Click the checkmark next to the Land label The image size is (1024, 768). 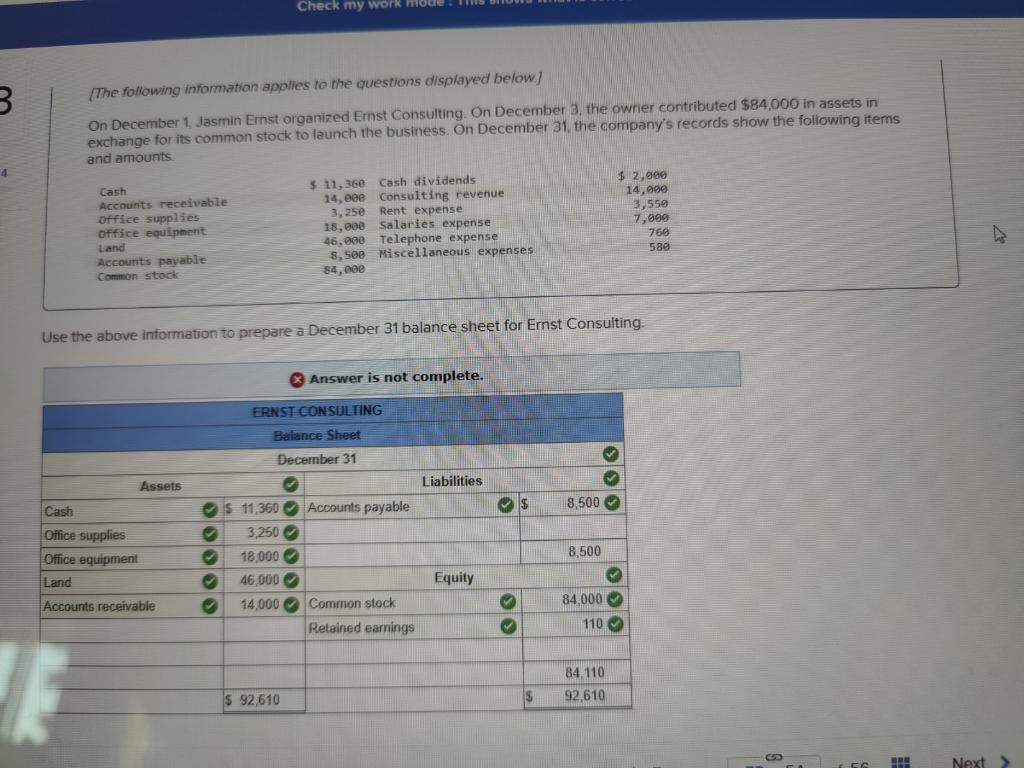coord(210,581)
